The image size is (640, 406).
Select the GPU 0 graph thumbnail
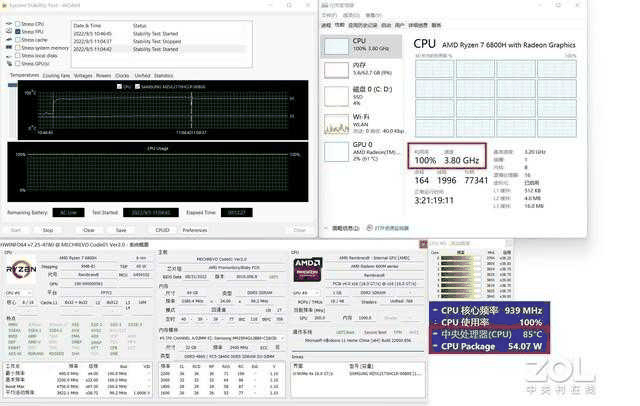point(336,152)
